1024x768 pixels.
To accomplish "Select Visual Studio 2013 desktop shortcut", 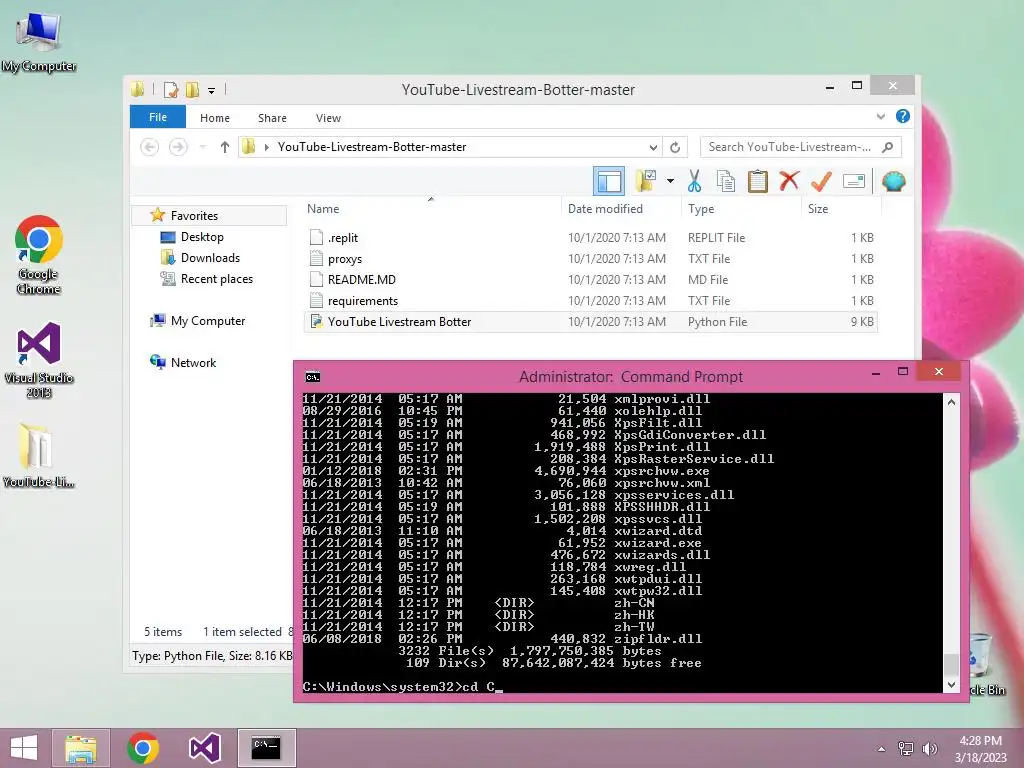I will (x=39, y=360).
